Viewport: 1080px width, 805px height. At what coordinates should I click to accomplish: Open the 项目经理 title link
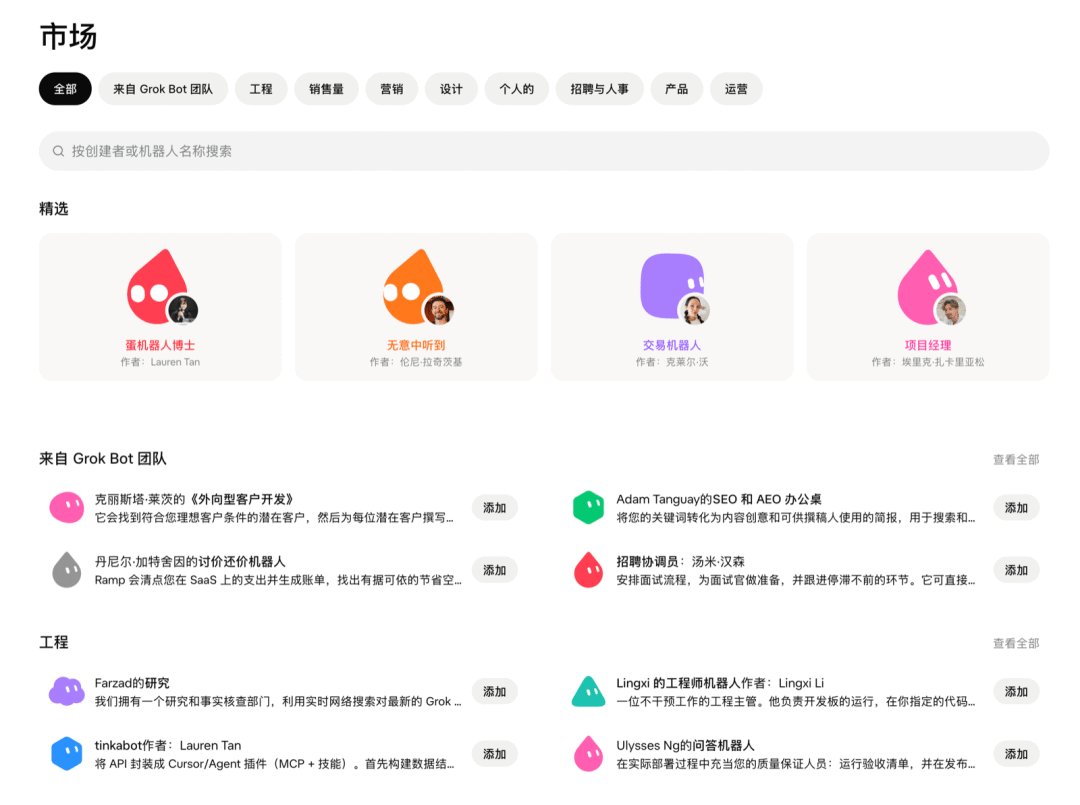point(928,345)
